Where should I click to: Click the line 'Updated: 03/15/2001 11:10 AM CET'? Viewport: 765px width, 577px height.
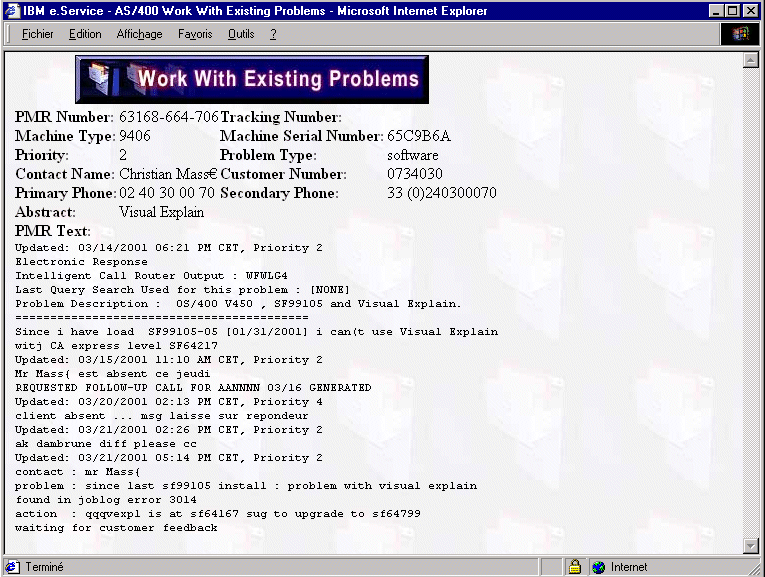169,360
